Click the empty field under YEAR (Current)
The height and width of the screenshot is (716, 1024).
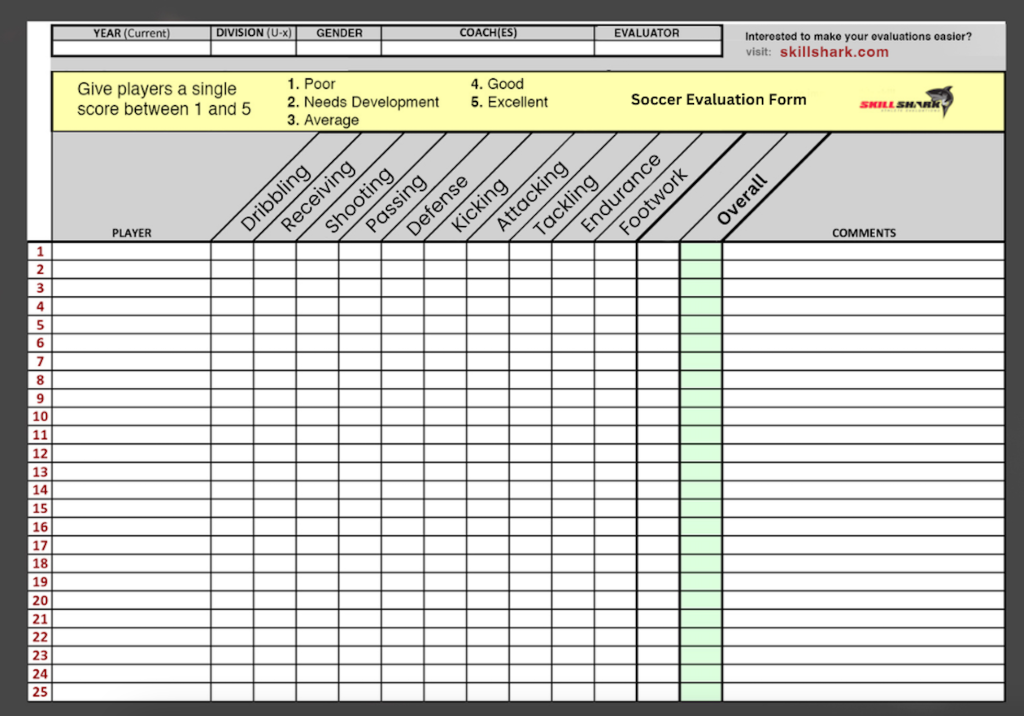click(131, 48)
